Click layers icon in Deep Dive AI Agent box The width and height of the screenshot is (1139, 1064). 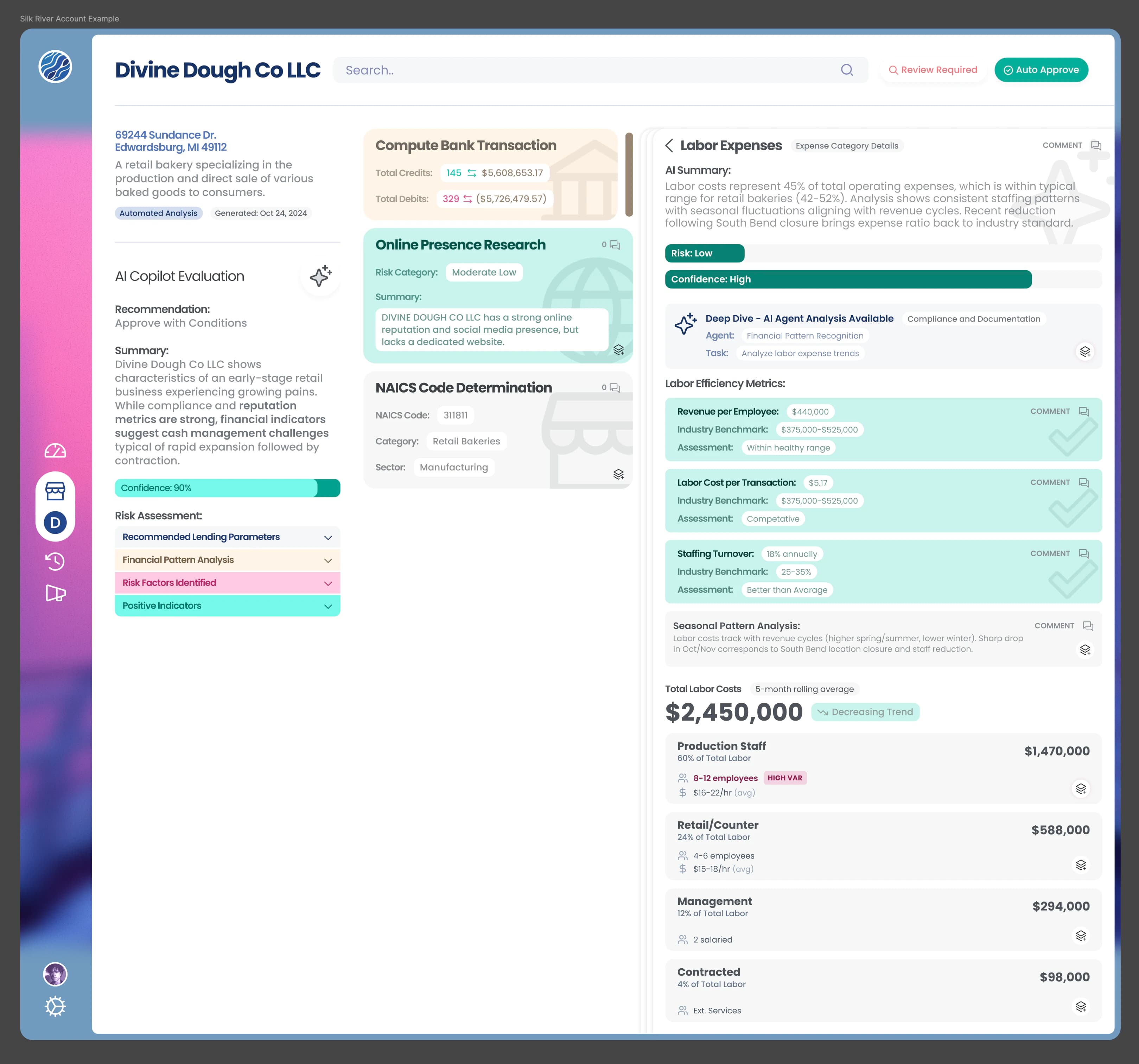(x=1085, y=351)
